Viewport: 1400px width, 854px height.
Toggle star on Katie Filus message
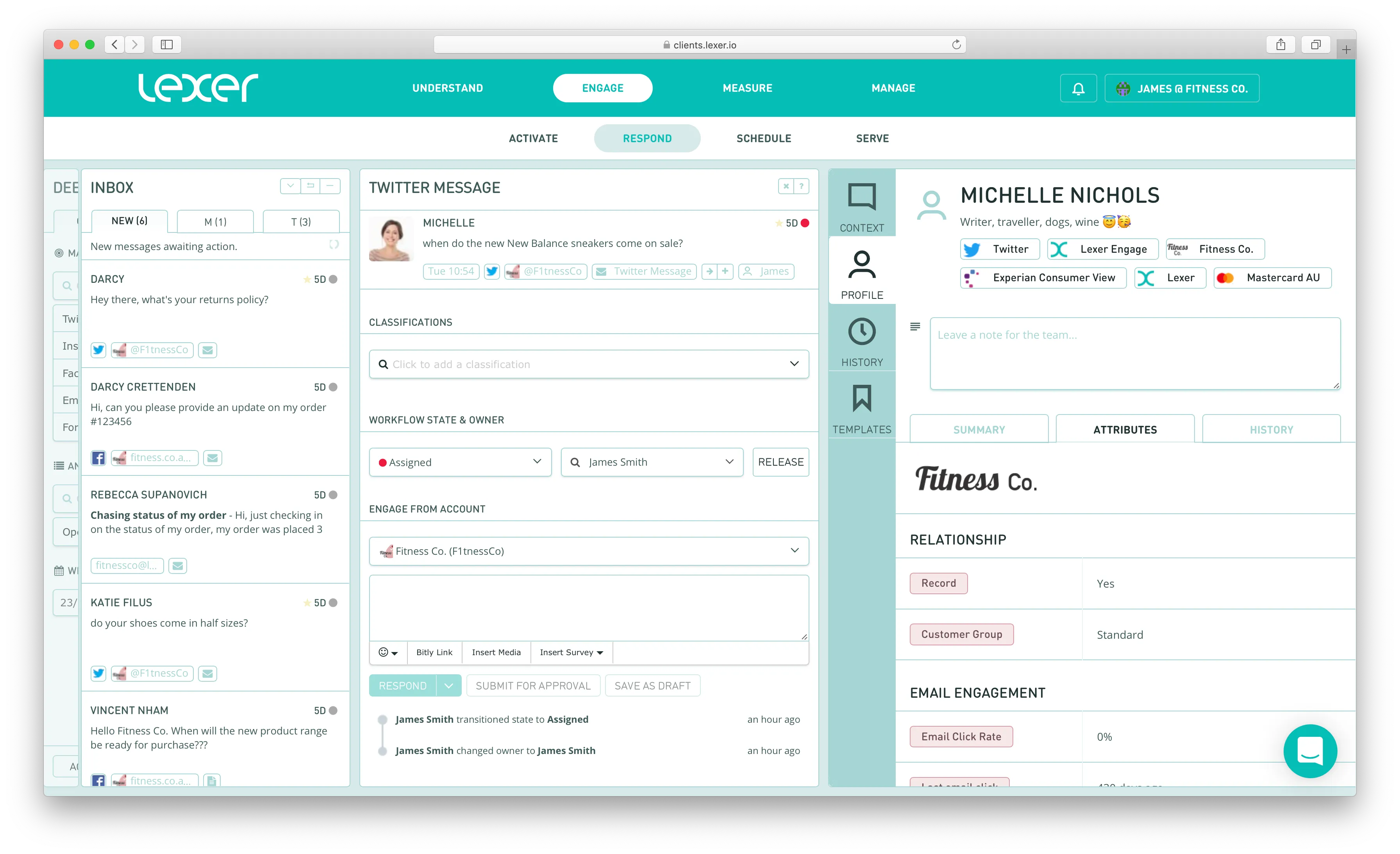[307, 603]
